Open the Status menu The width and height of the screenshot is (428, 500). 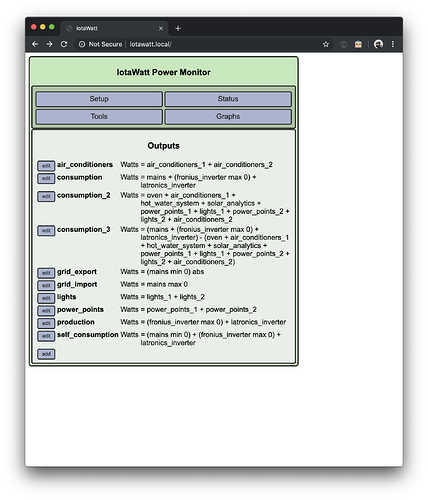pyautogui.click(x=228, y=99)
